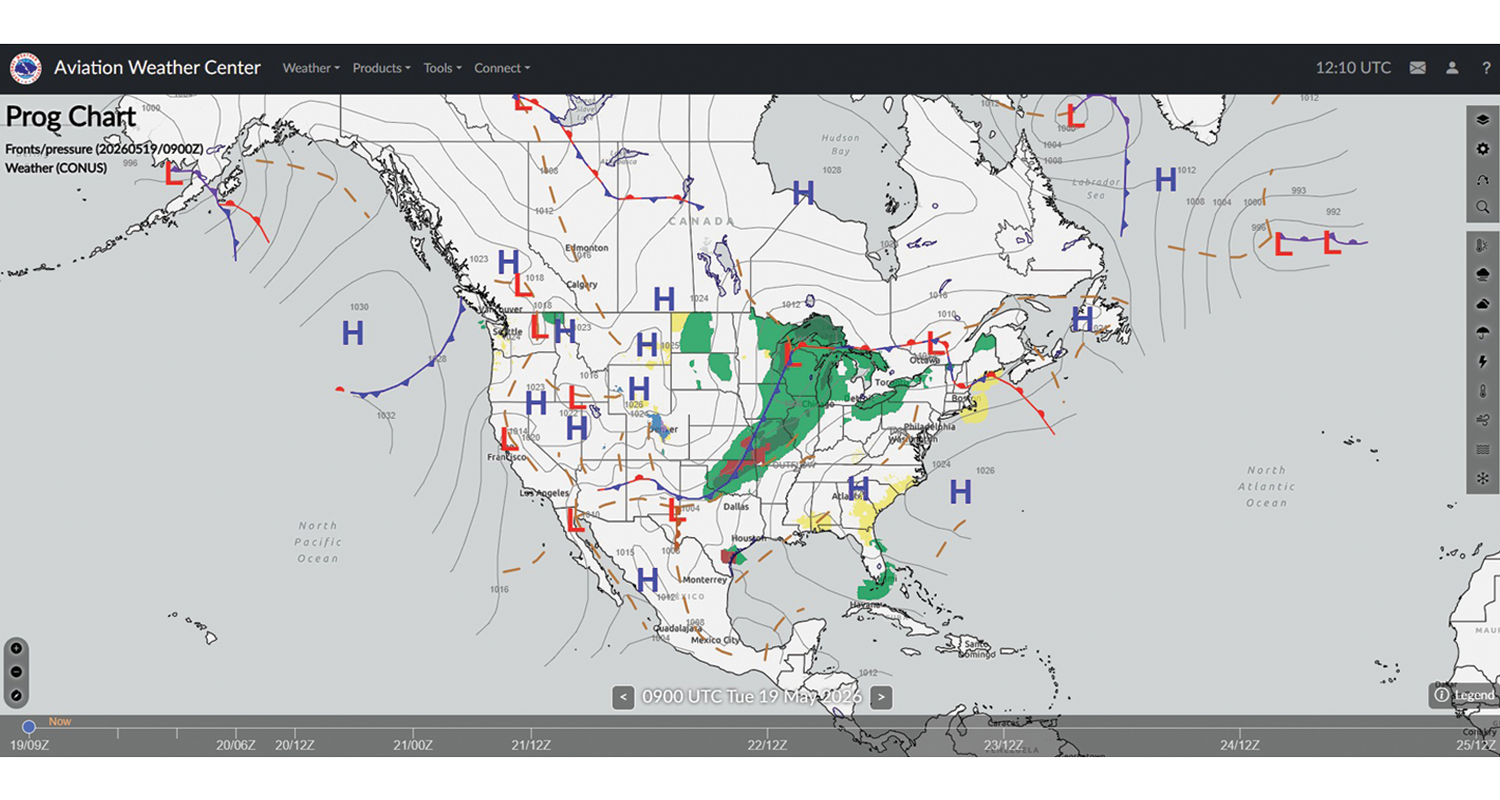Open the map settings gear
Image resolution: width=1500 pixels, height=800 pixels.
(x=1483, y=149)
